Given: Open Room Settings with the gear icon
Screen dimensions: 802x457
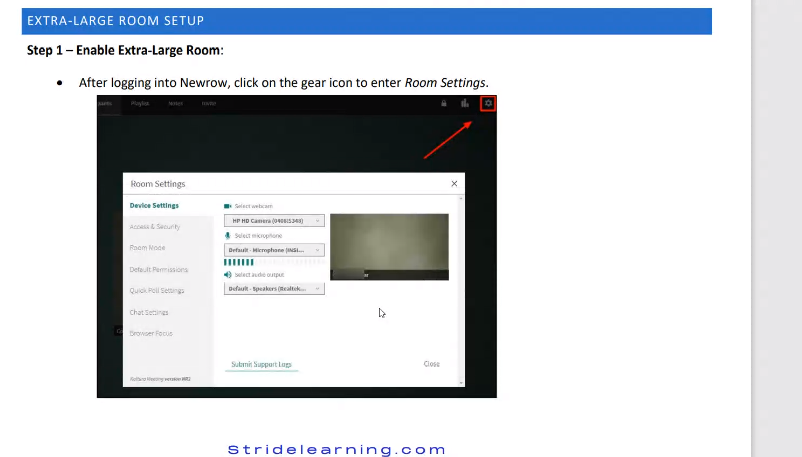Looking at the screenshot, I should 488,103.
